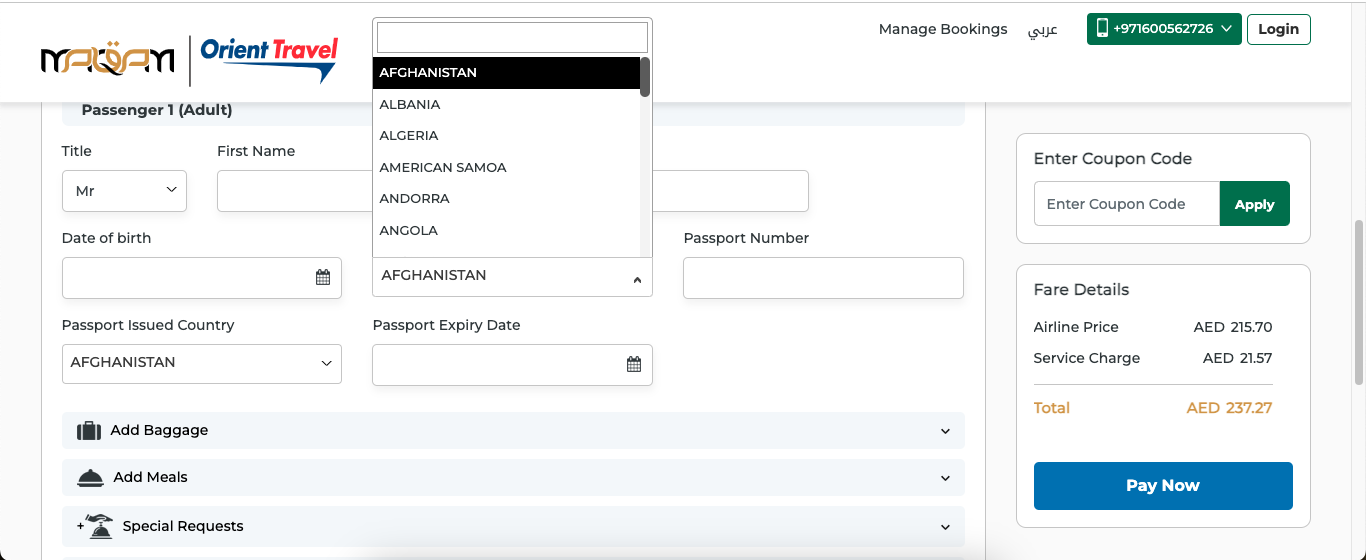This screenshot has height=560, width=1366.
Task: Click the Maqam logo
Action: pos(108,61)
